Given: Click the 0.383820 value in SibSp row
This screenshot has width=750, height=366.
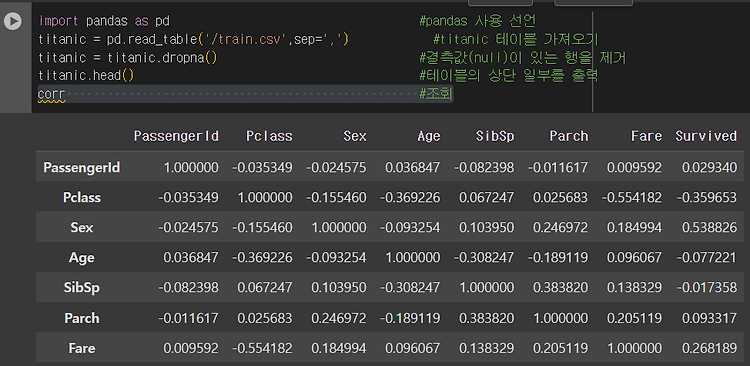Looking at the screenshot, I should pos(561,288).
